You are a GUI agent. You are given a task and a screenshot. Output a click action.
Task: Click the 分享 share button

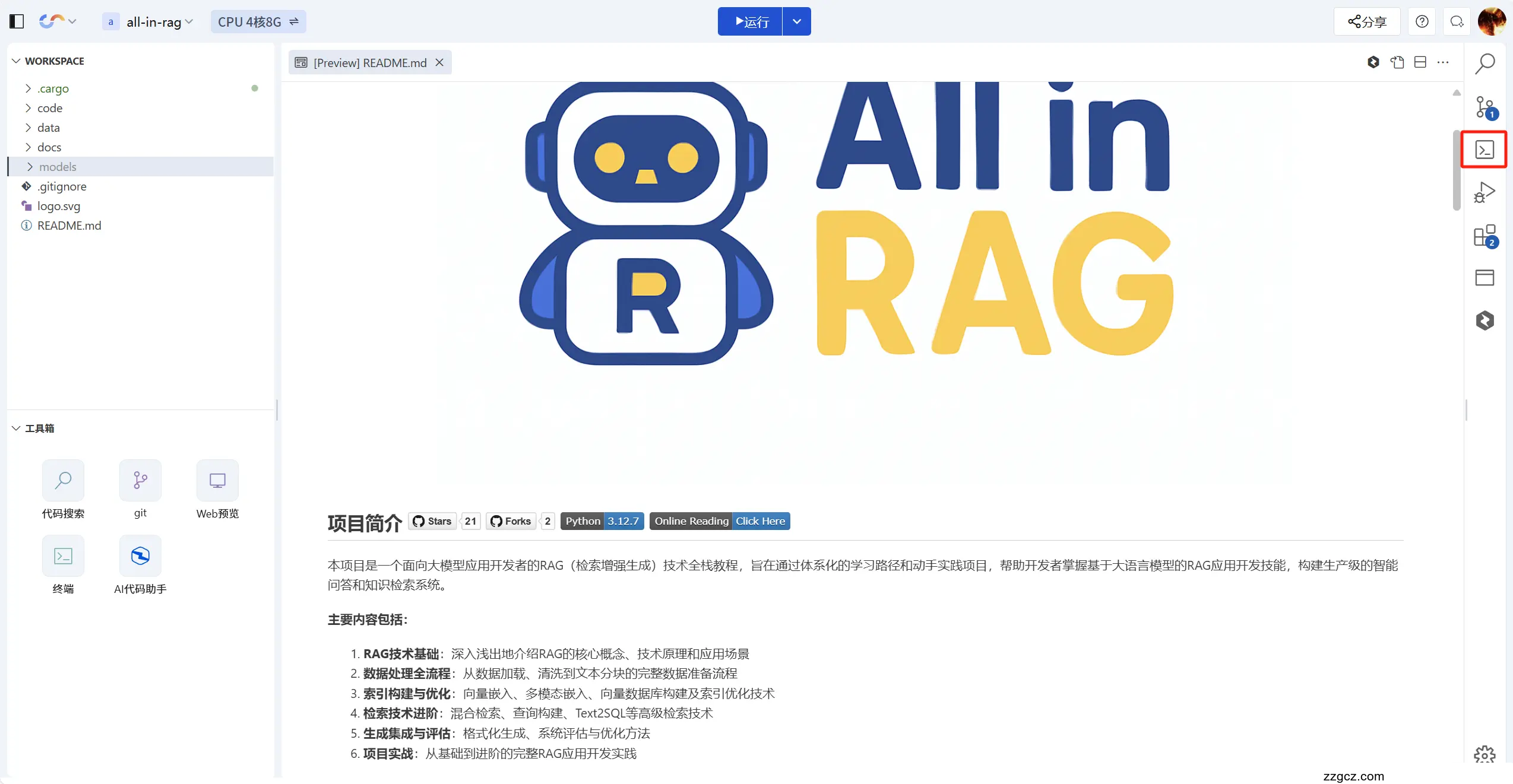[x=1366, y=21]
